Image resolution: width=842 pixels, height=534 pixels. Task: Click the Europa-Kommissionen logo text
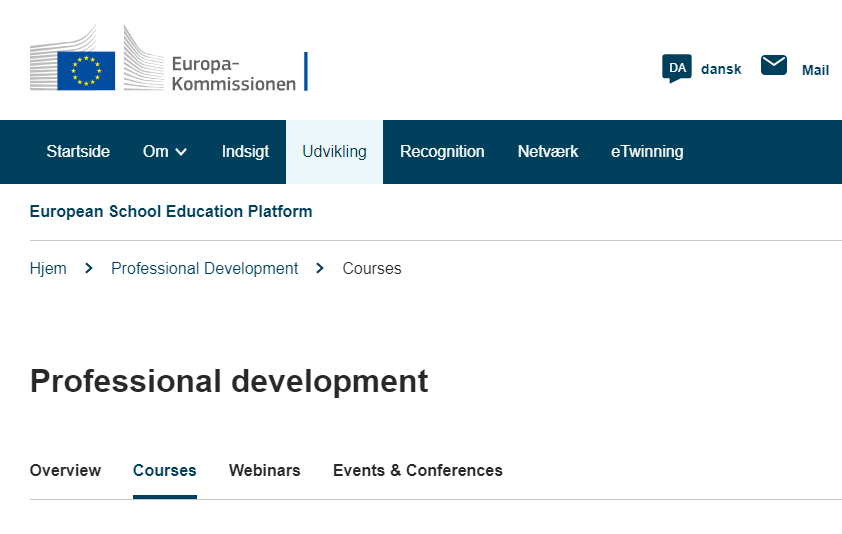234,74
